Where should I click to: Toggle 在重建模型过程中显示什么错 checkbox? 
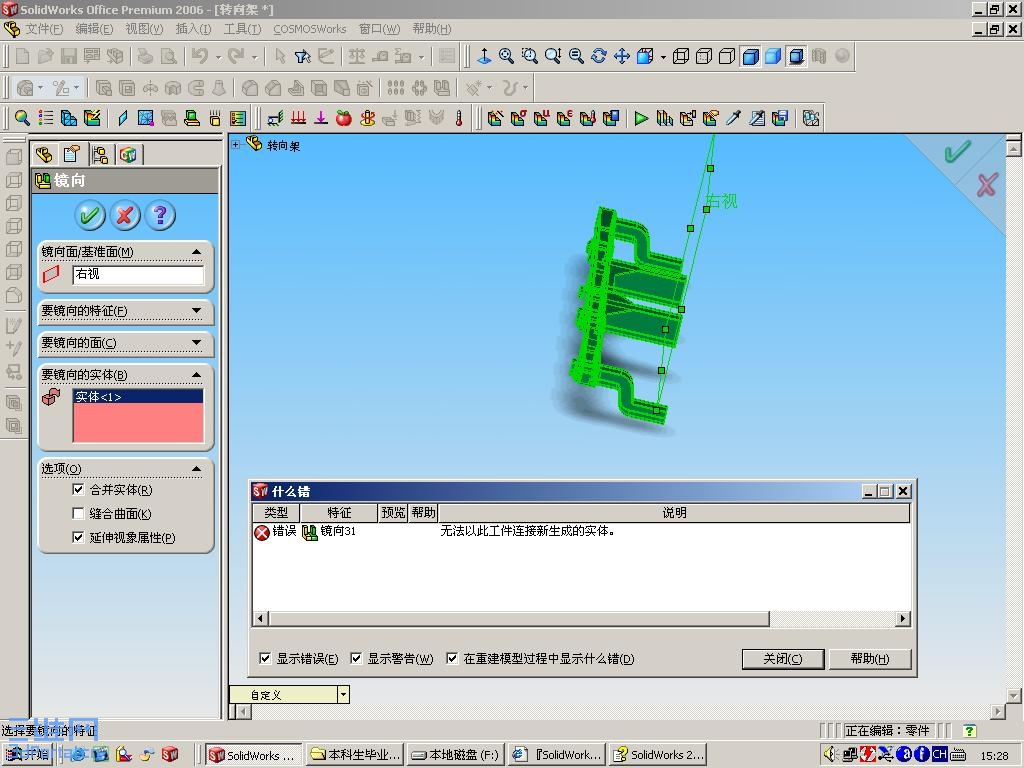[452, 658]
